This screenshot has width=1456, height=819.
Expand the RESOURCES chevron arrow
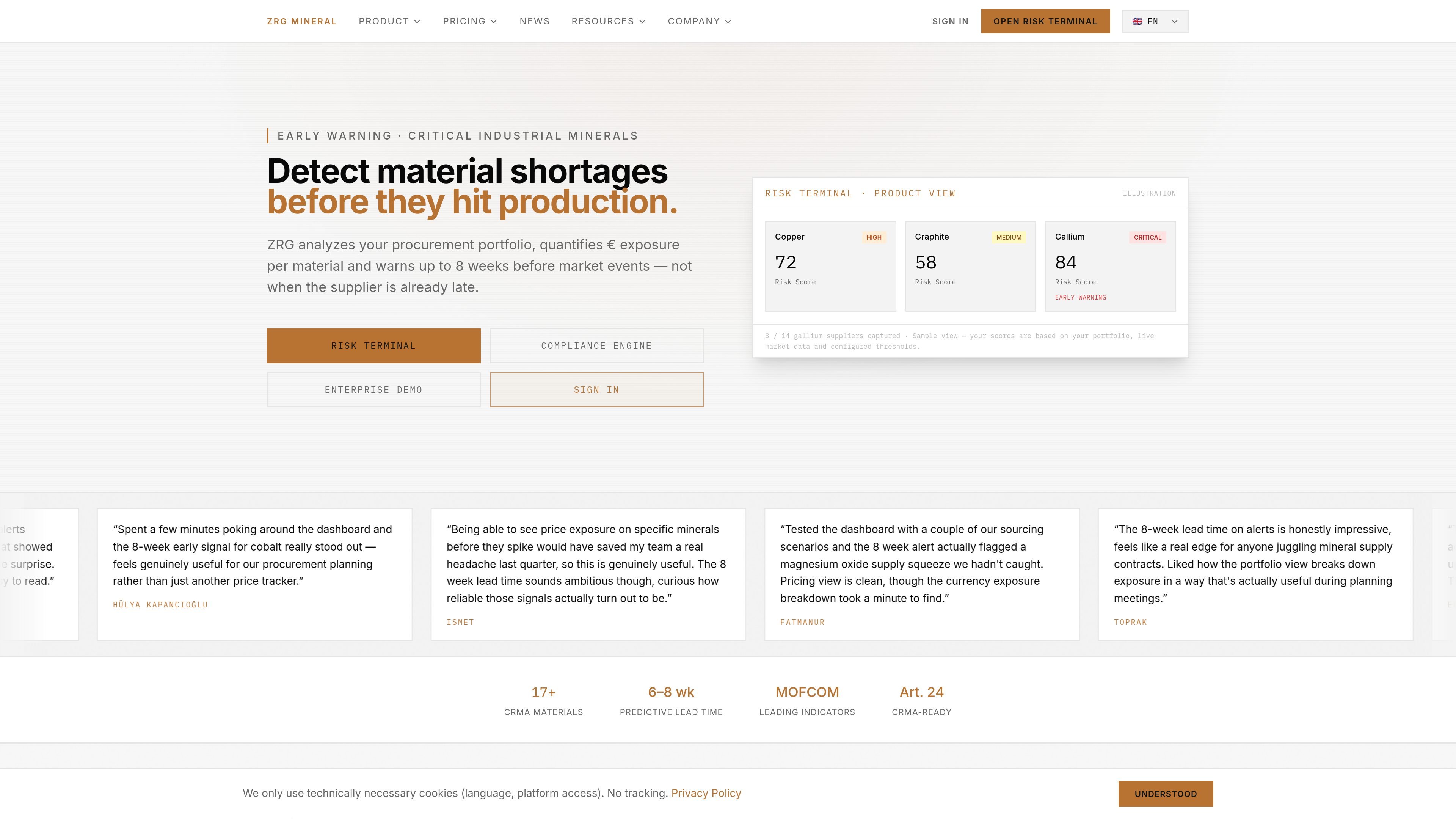click(x=642, y=22)
